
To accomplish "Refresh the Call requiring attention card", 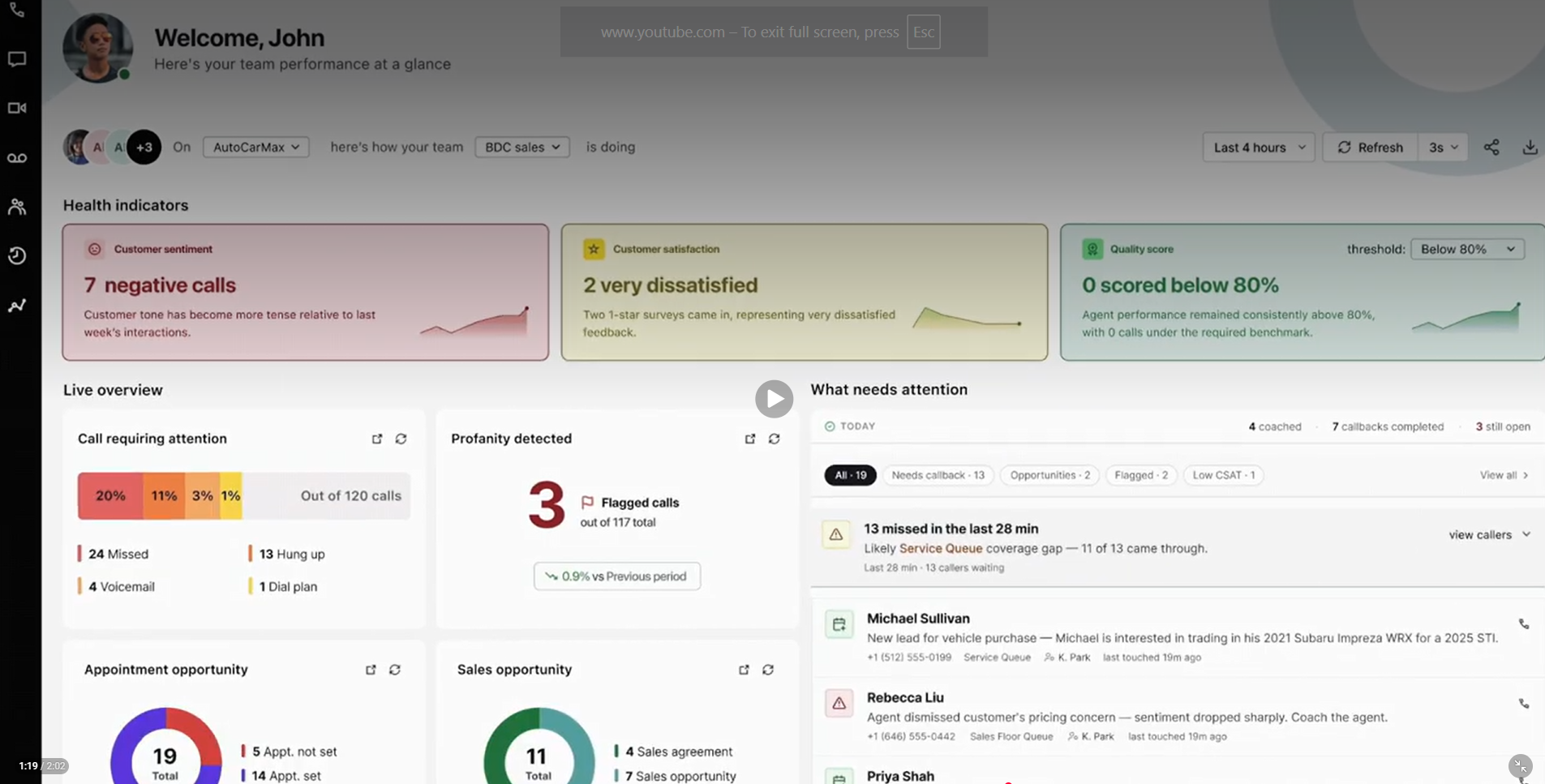I will (401, 439).
